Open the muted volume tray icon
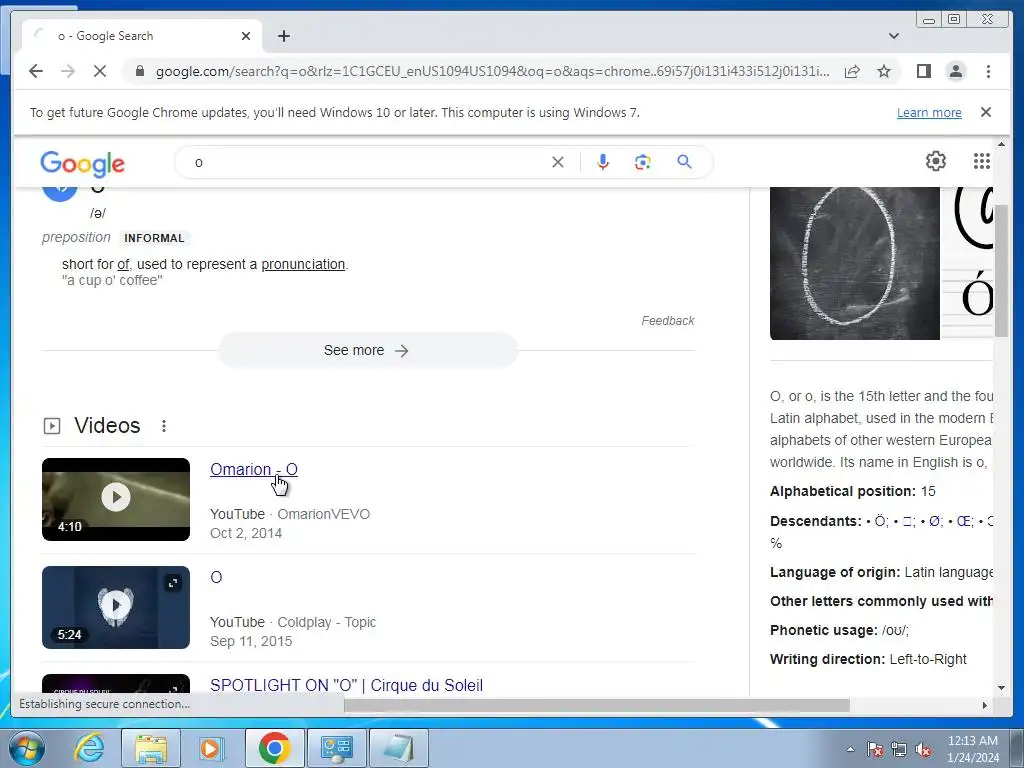The height and width of the screenshot is (768, 1024). 923,749
